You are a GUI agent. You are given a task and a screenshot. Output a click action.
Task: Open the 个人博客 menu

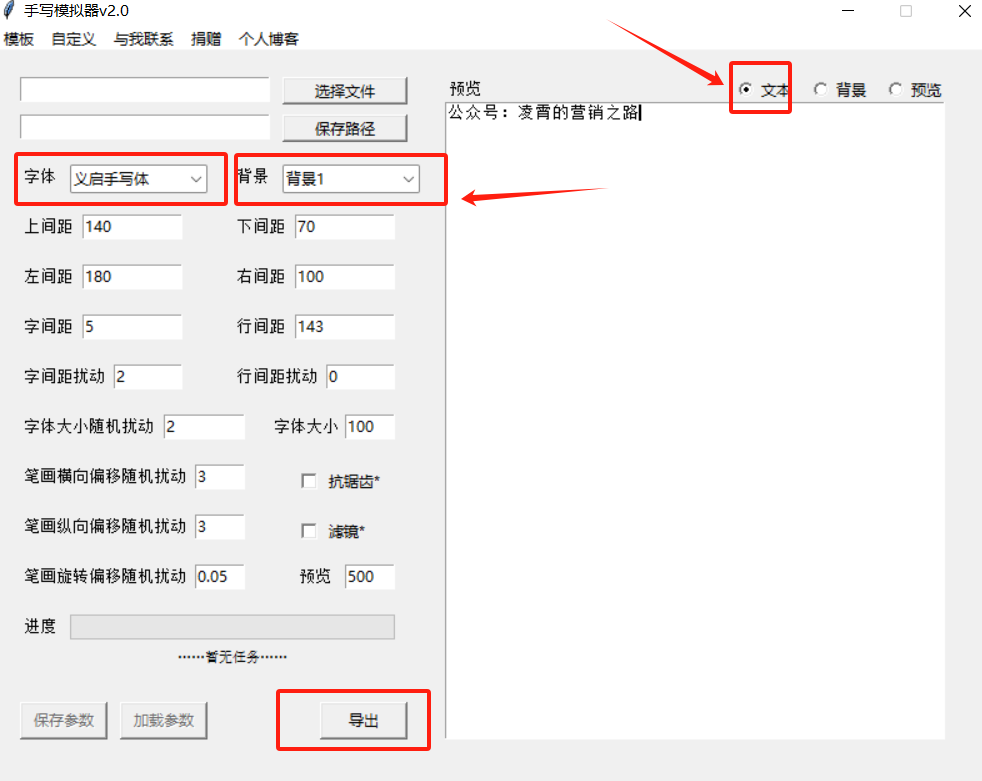[x=268, y=40]
